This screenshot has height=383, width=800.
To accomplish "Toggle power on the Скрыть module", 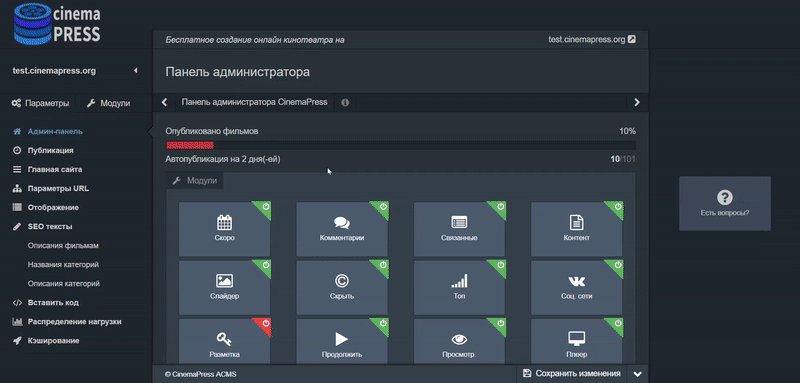I will tap(383, 265).
